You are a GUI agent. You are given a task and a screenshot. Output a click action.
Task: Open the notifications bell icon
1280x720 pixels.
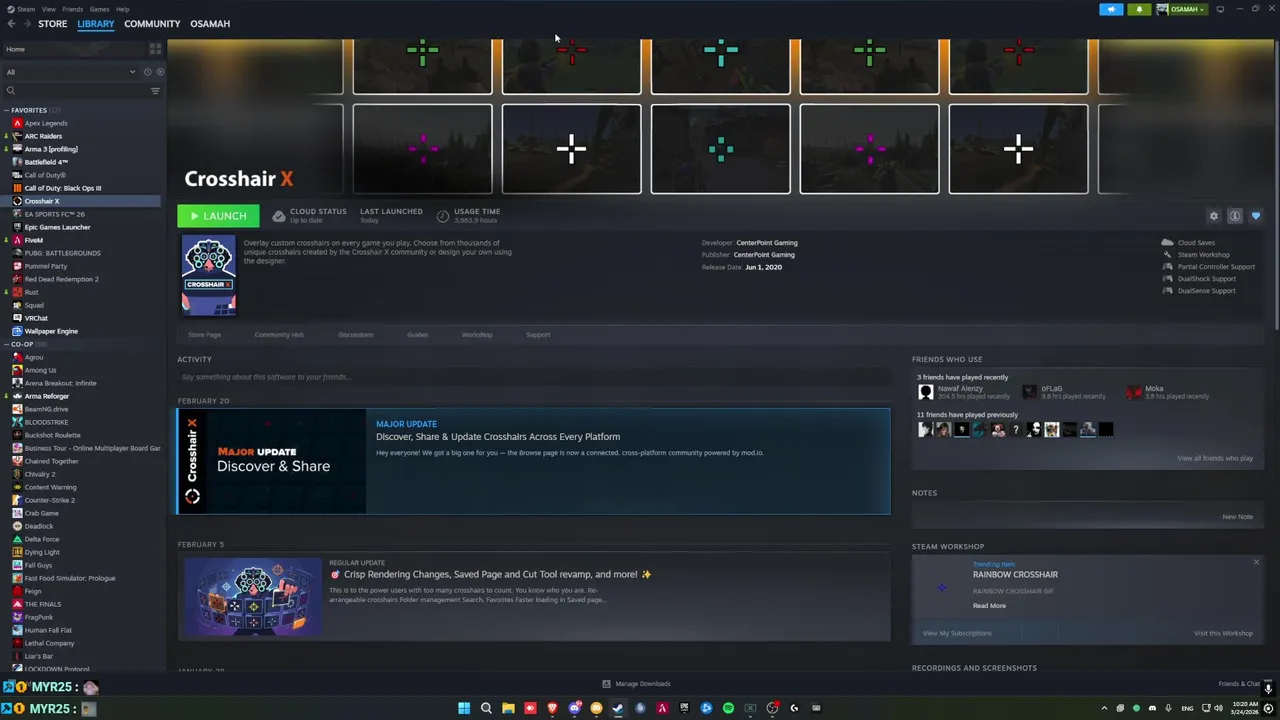[x=1139, y=9]
